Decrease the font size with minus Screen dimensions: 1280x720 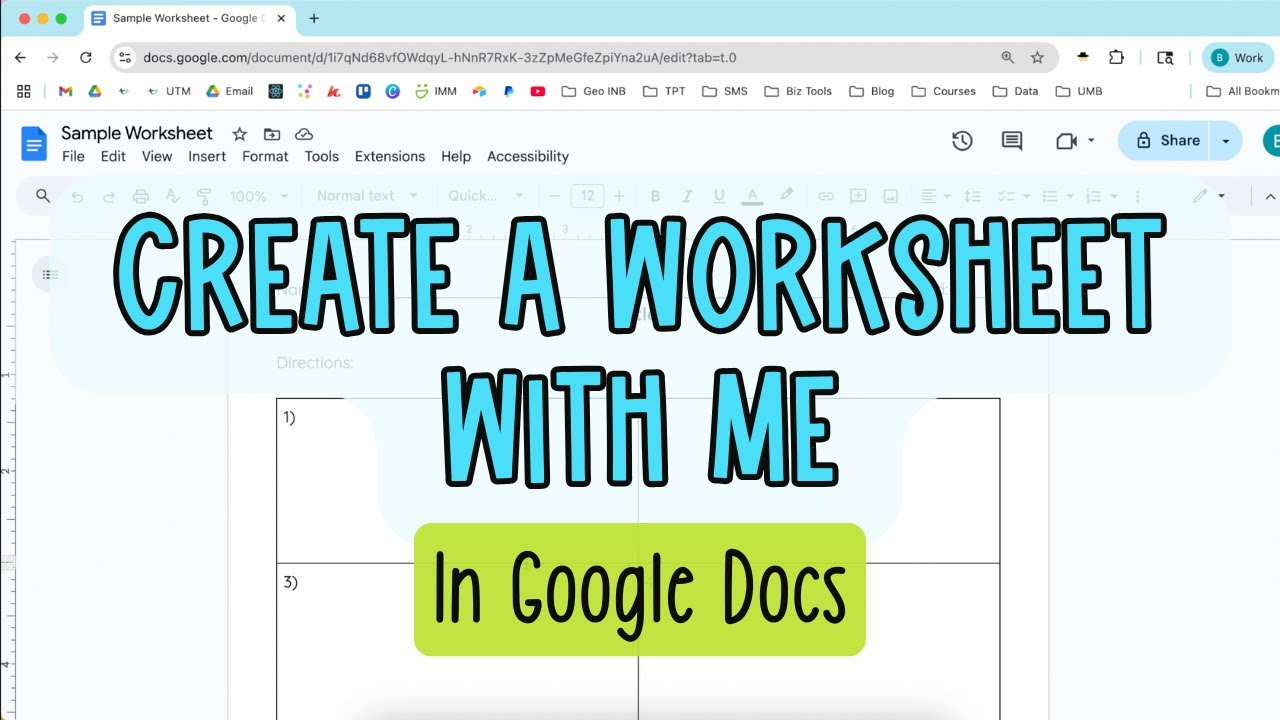point(555,196)
